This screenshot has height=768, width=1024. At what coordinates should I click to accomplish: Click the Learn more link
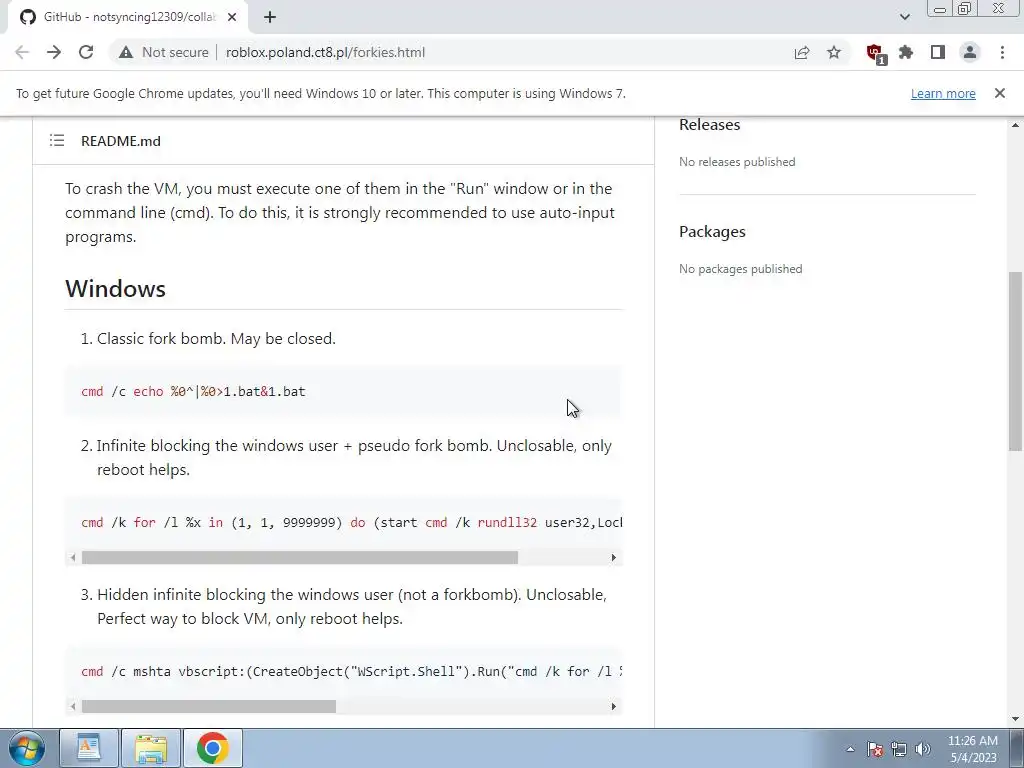pyautogui.click(x=943, y=93)
